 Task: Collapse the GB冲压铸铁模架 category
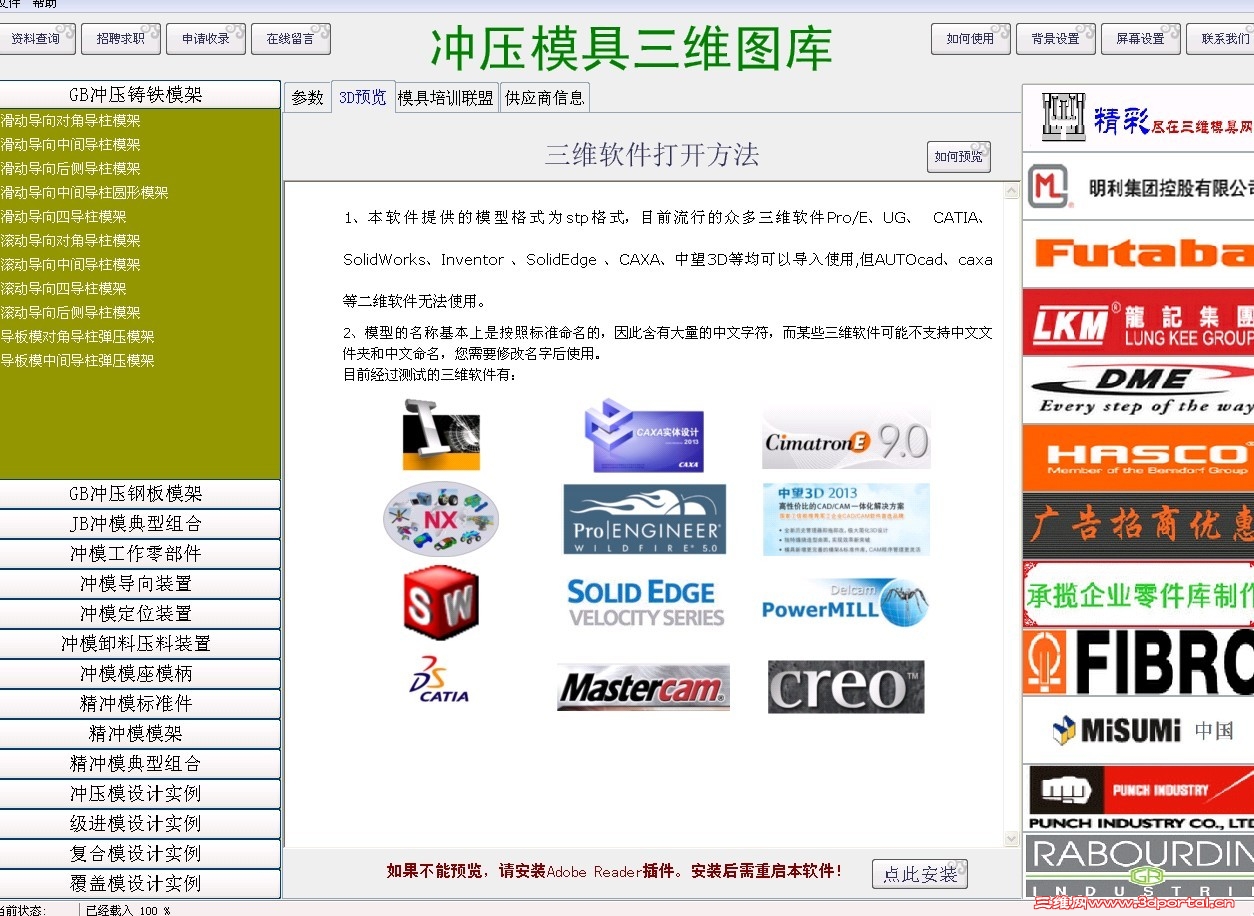[x=138, y=95]
